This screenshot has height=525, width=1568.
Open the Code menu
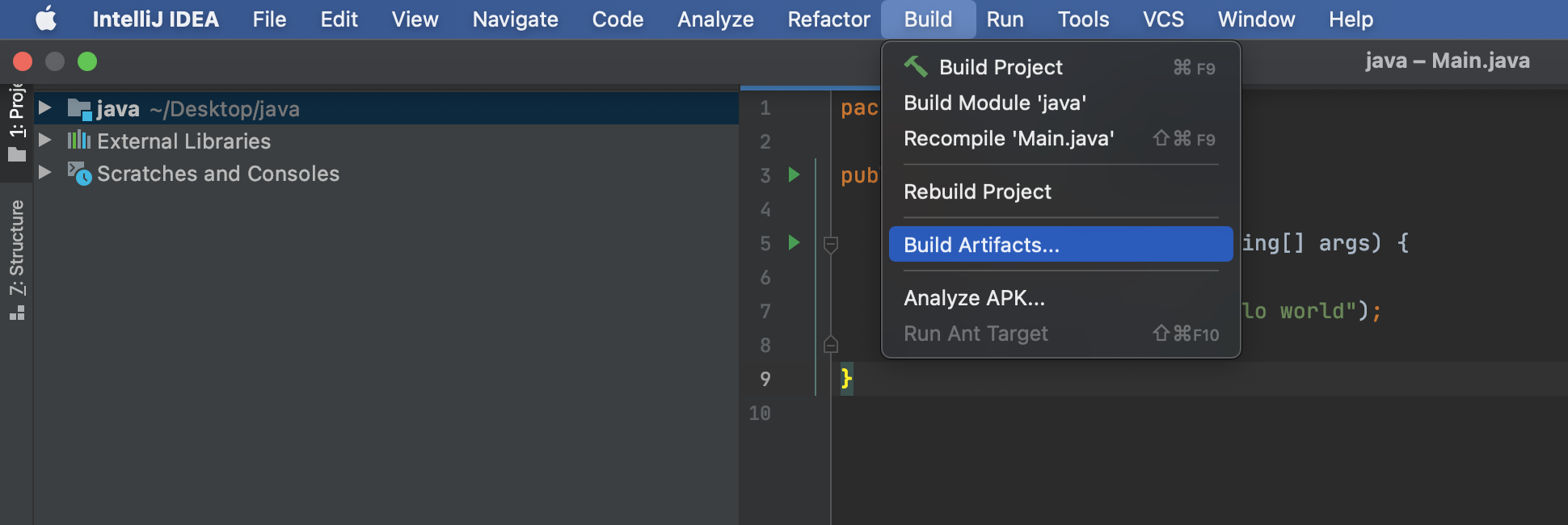[618, 19]
